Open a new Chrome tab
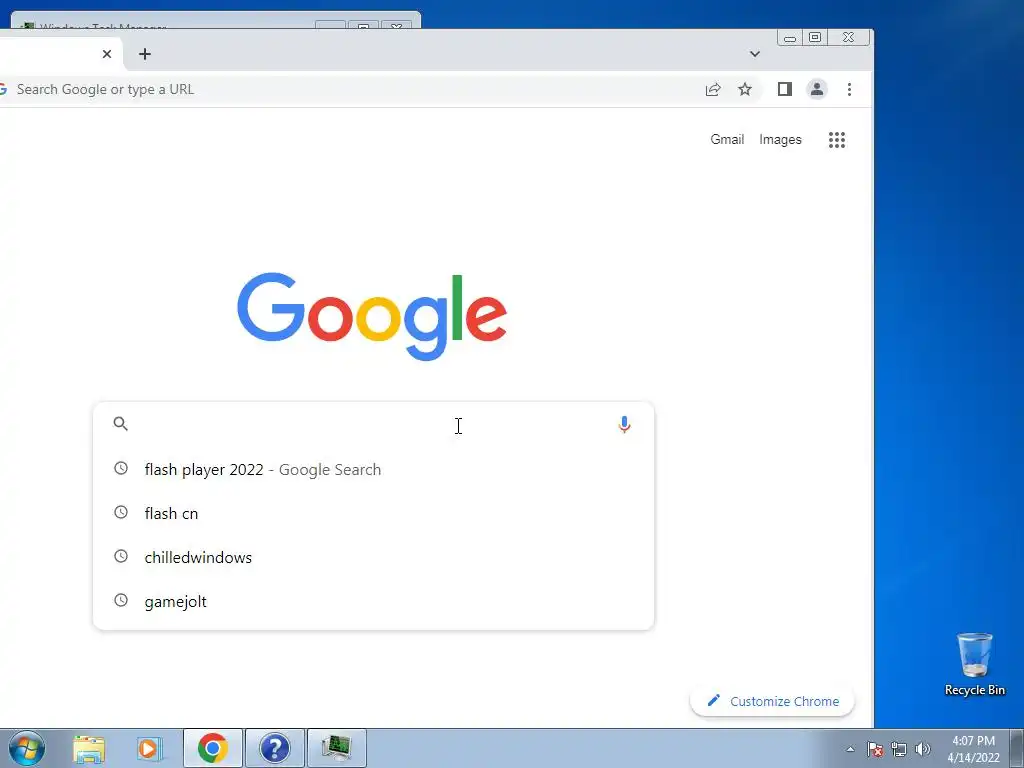 point(145,54)
